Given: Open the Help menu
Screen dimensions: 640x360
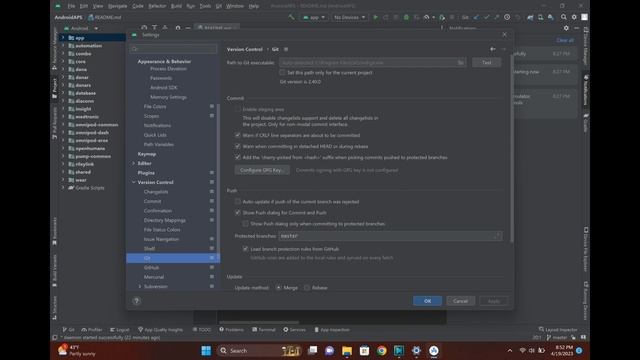Looking at the screenshot, I should coord(254,6).
